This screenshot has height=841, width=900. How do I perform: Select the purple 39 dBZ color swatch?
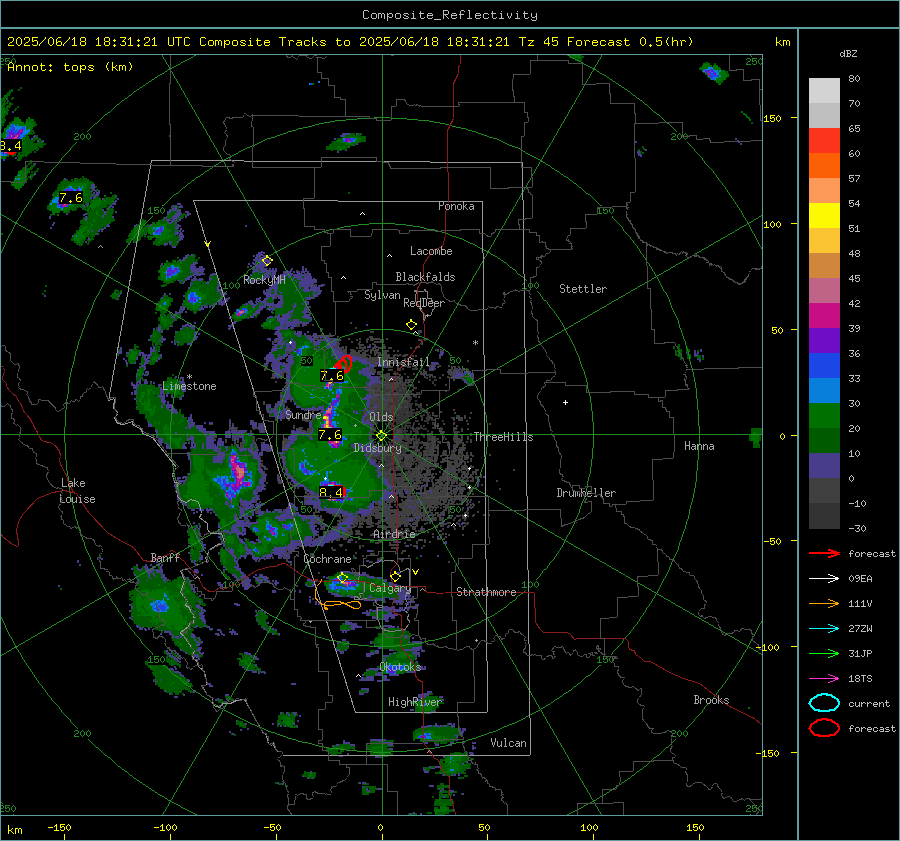click(x=824, y=341)
